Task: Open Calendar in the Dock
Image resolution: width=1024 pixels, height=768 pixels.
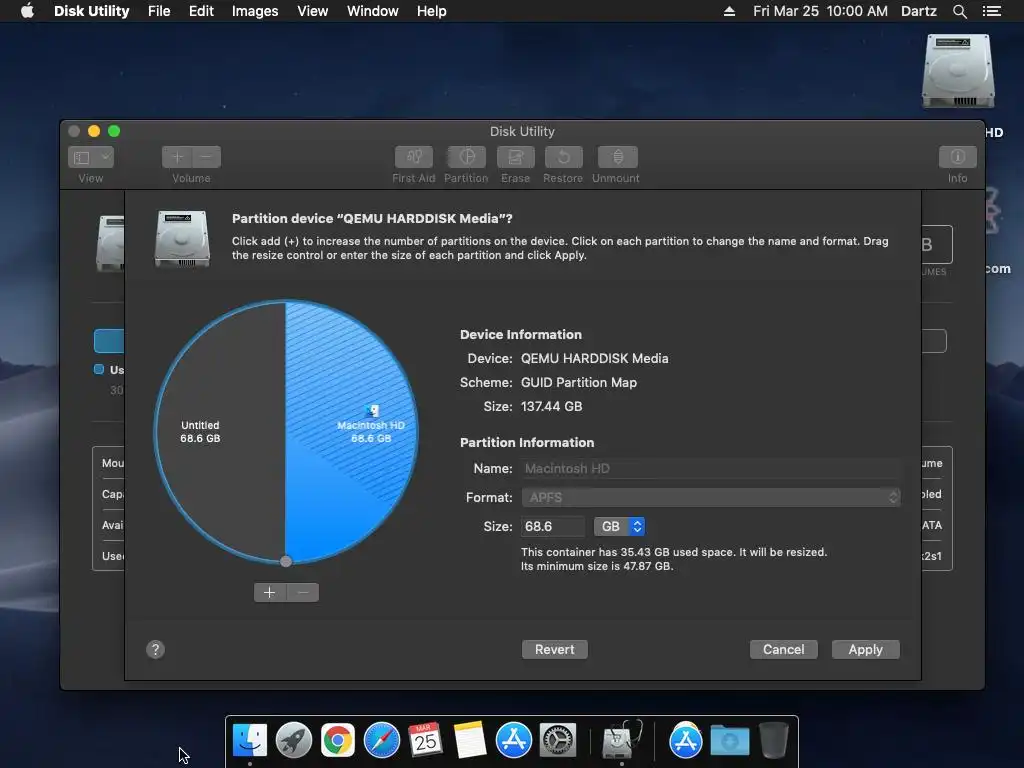Action: (x=426, y=741)
